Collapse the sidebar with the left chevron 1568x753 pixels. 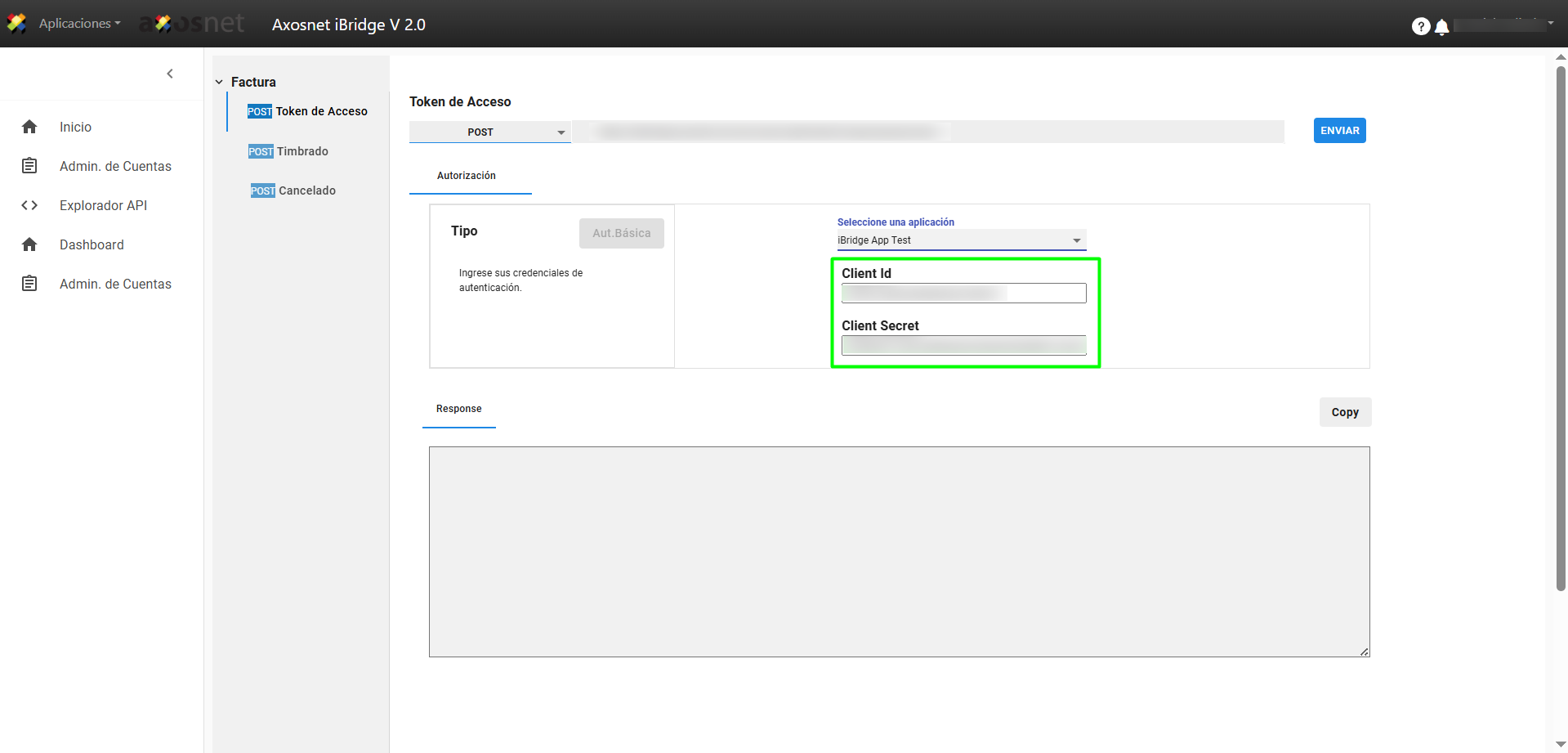click(x=170, y=74)
